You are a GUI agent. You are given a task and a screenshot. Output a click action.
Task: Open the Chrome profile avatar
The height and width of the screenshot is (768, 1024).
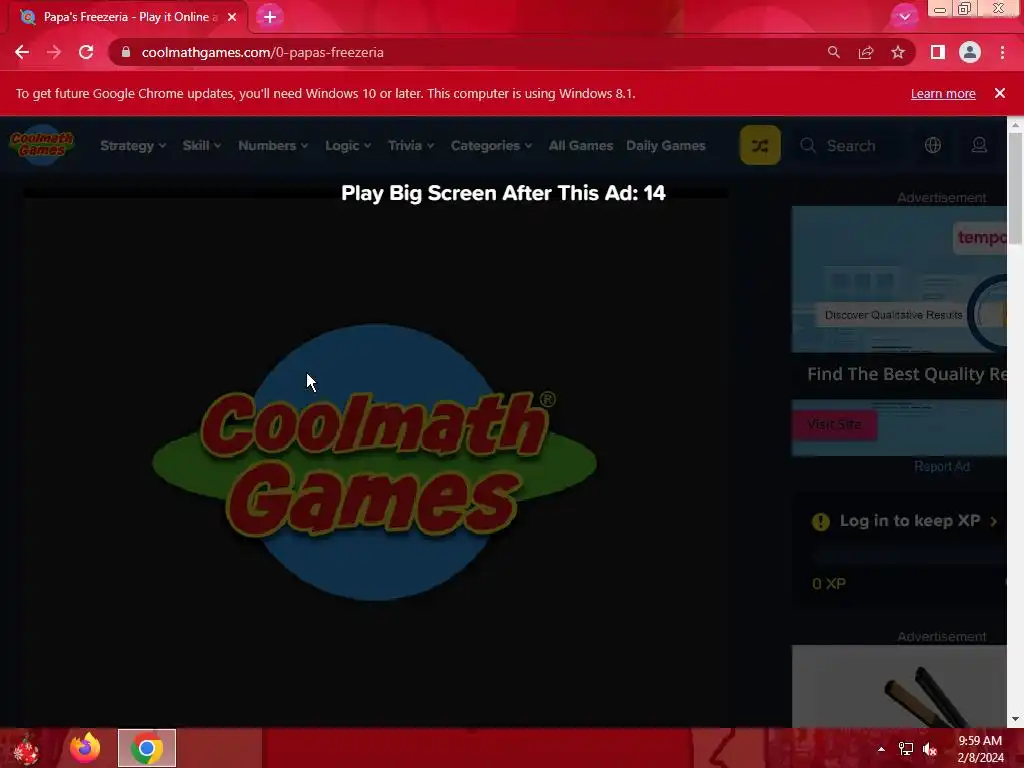[x=970, y=52]
